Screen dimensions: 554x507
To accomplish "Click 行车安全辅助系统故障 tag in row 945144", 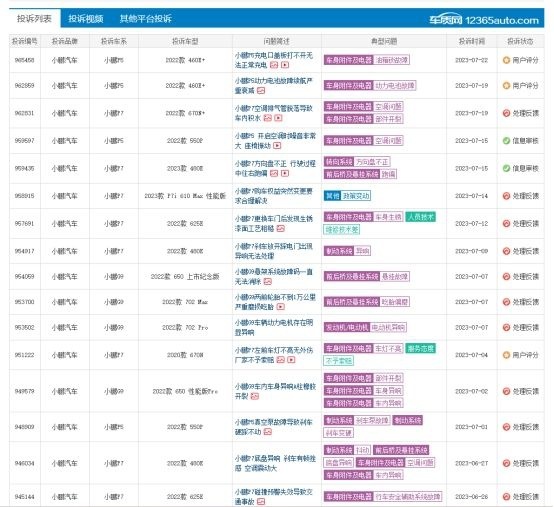I will pos(408,496).
